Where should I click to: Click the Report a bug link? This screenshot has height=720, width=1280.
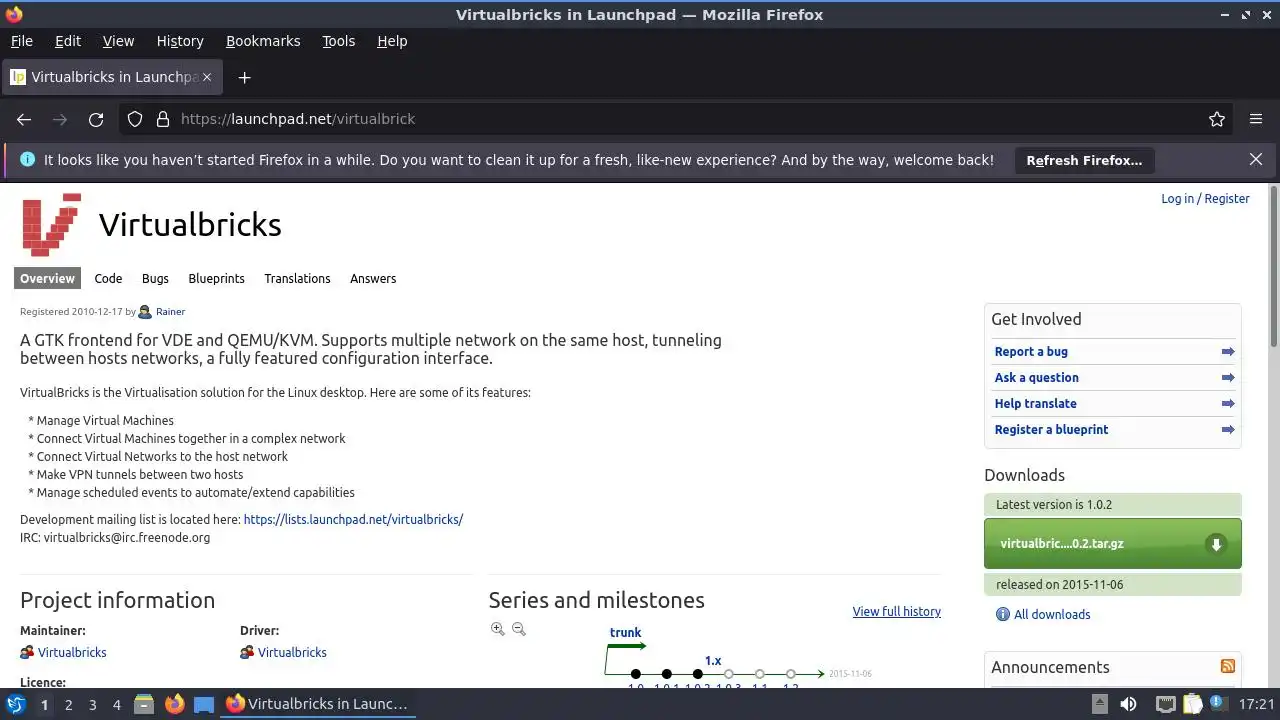coord(1031,352)
